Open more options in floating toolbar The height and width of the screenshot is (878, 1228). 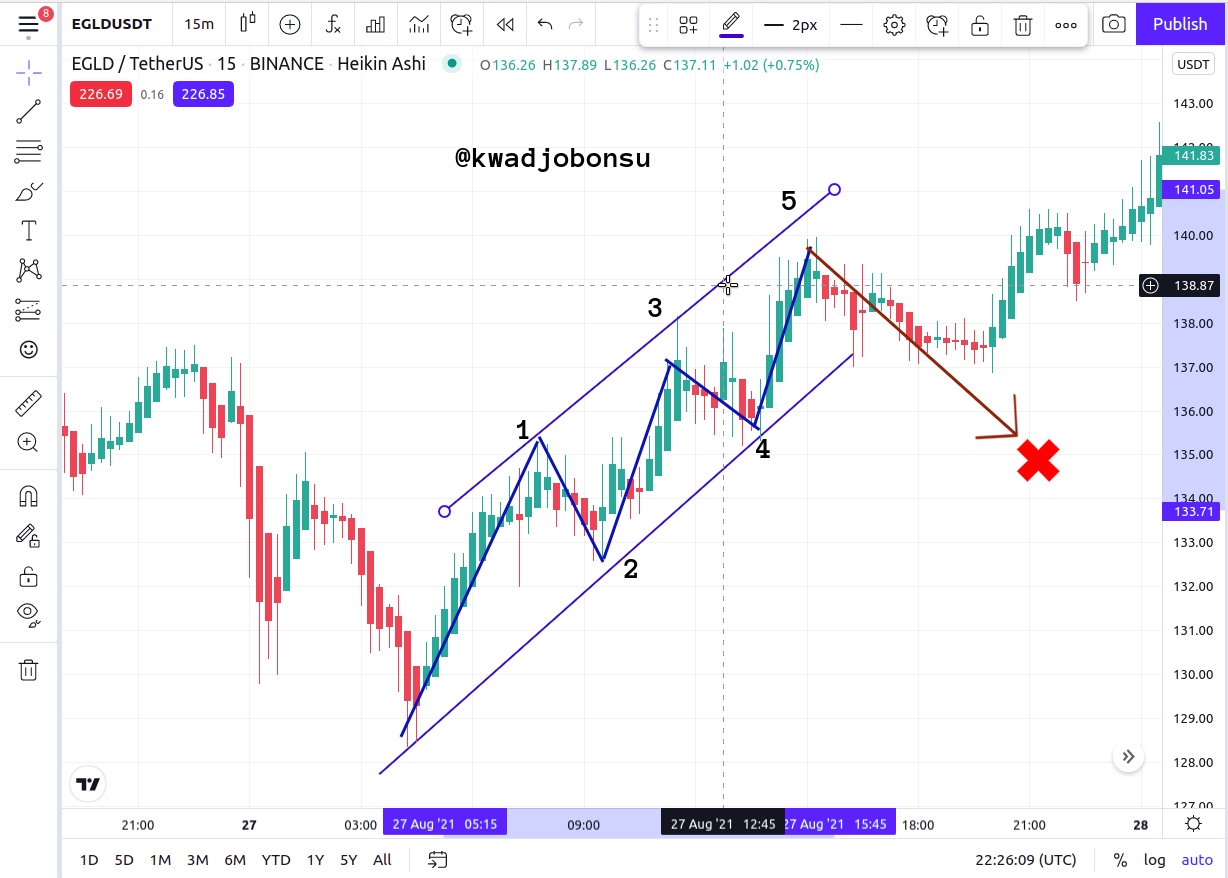1065,25
